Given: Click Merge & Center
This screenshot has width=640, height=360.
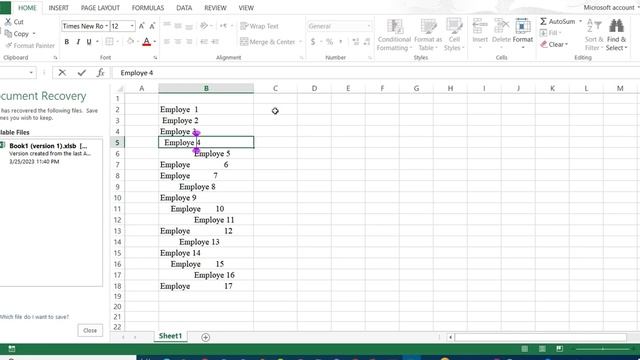Looking at the screenshot, I should 268,42.
